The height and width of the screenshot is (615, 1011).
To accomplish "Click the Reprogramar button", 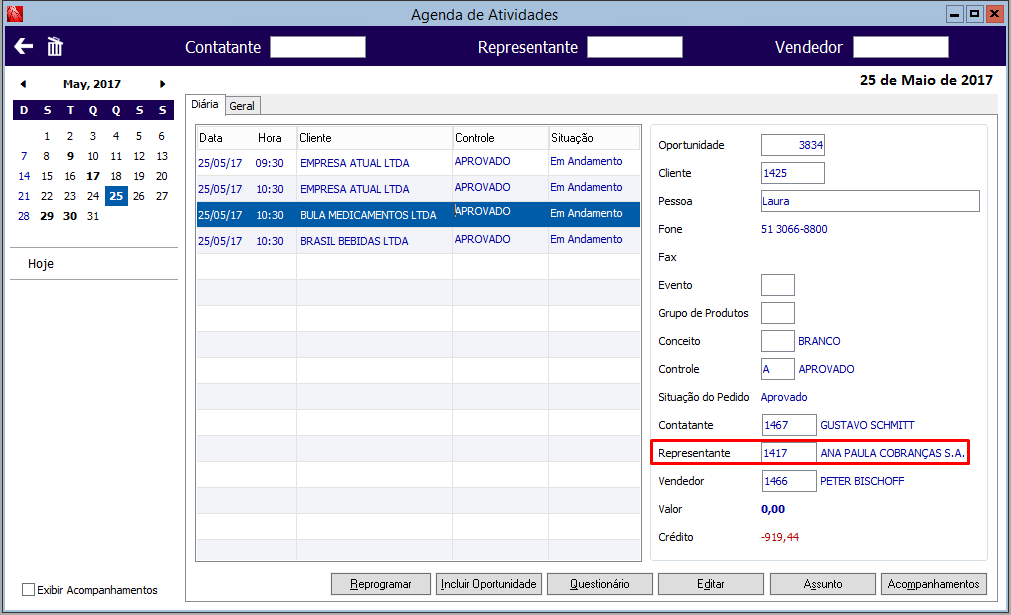I will pyautogui.click(x=380, y=584).
